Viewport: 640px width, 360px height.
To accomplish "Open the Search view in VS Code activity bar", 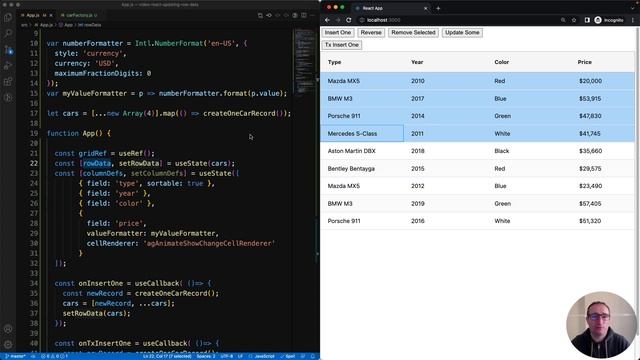I will click(8, 33).
